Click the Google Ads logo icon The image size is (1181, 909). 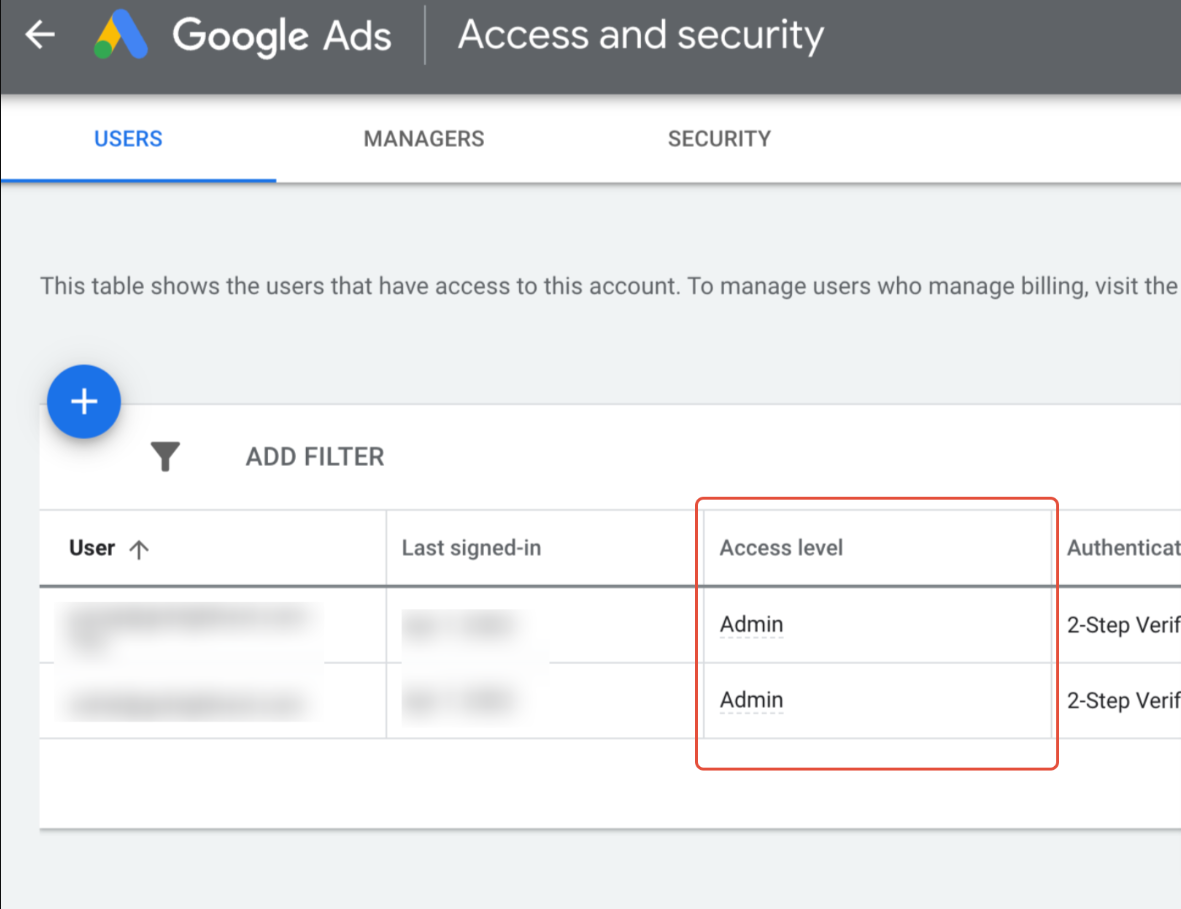[121, 36]
